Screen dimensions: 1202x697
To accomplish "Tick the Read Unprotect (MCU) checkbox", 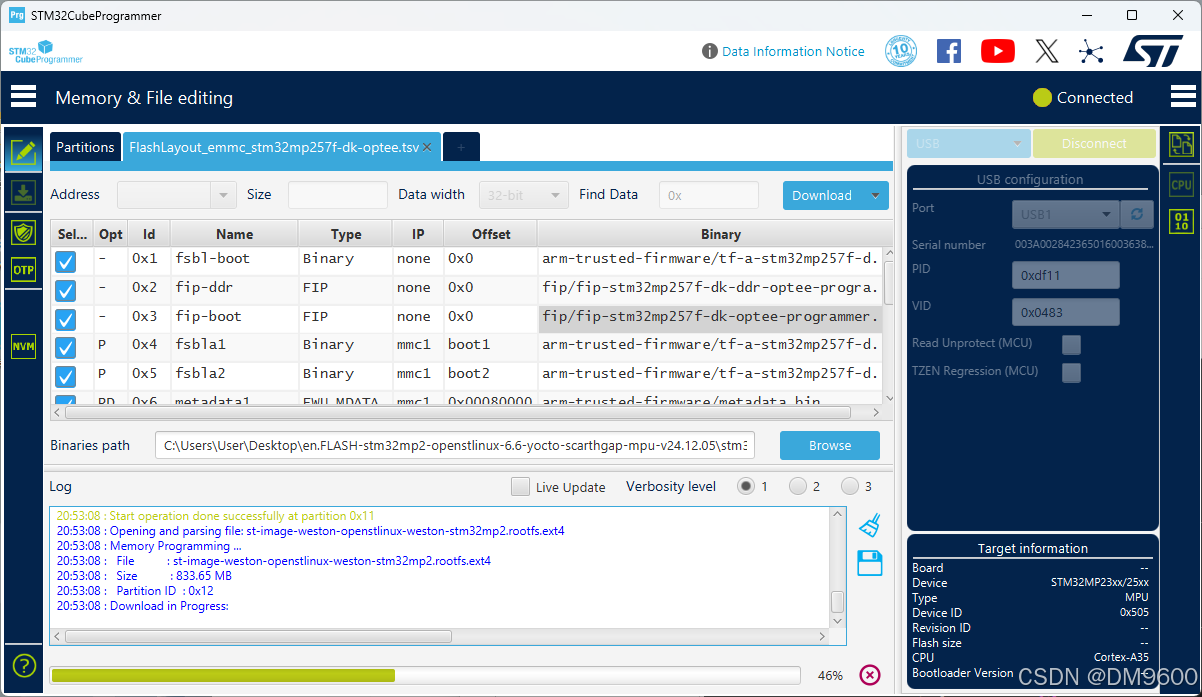I will pos(1071,344).
